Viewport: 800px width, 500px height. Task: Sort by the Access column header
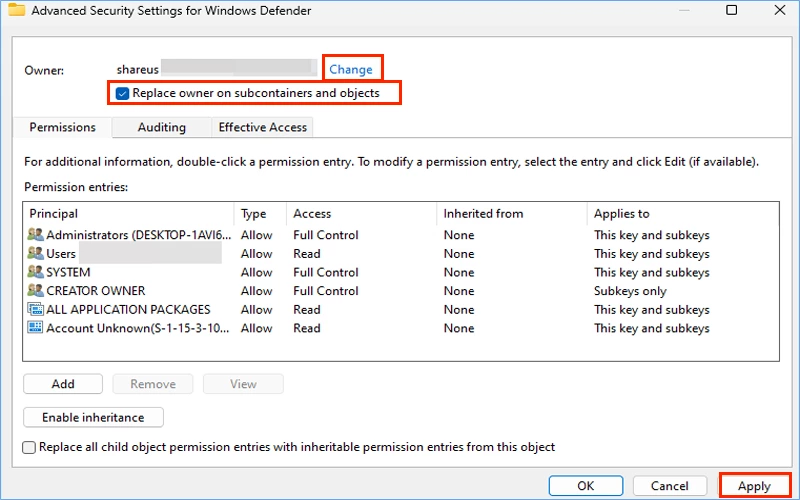point(362,213)
